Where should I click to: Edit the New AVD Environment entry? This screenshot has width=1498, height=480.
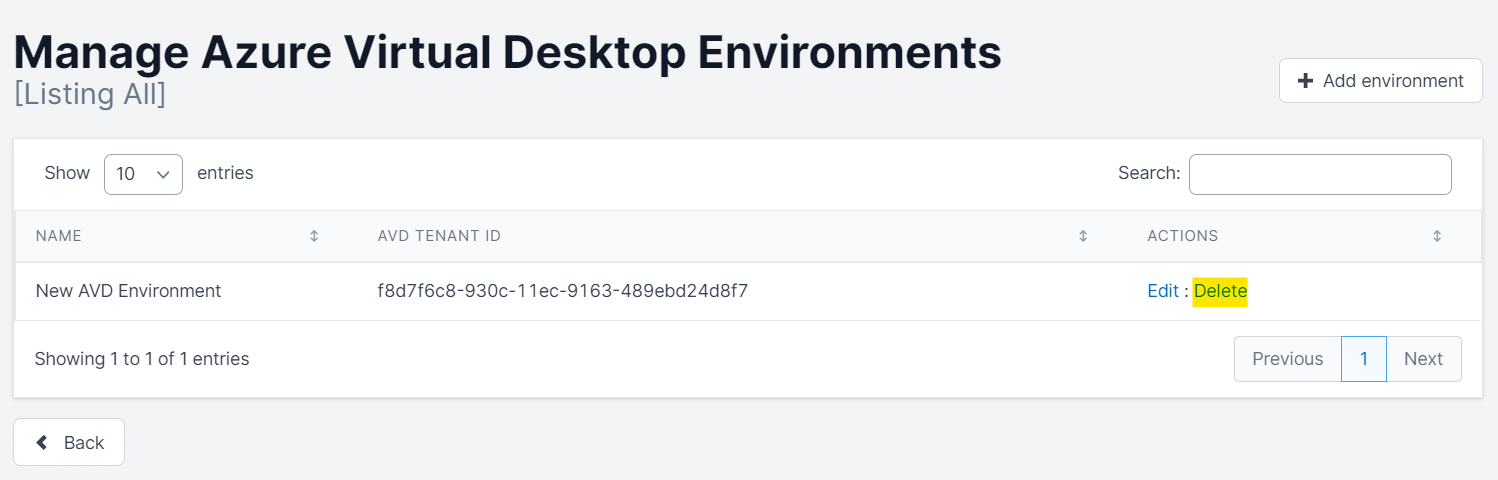[x=1162, y=291]
